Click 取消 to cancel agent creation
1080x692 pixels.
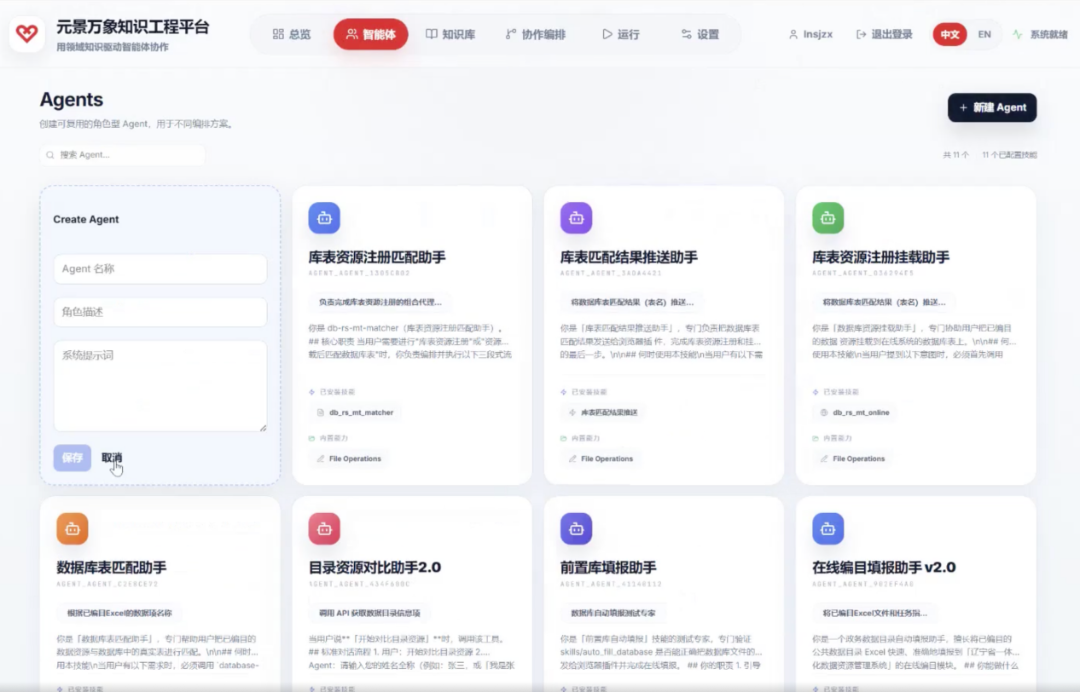(x=112, y=458)
